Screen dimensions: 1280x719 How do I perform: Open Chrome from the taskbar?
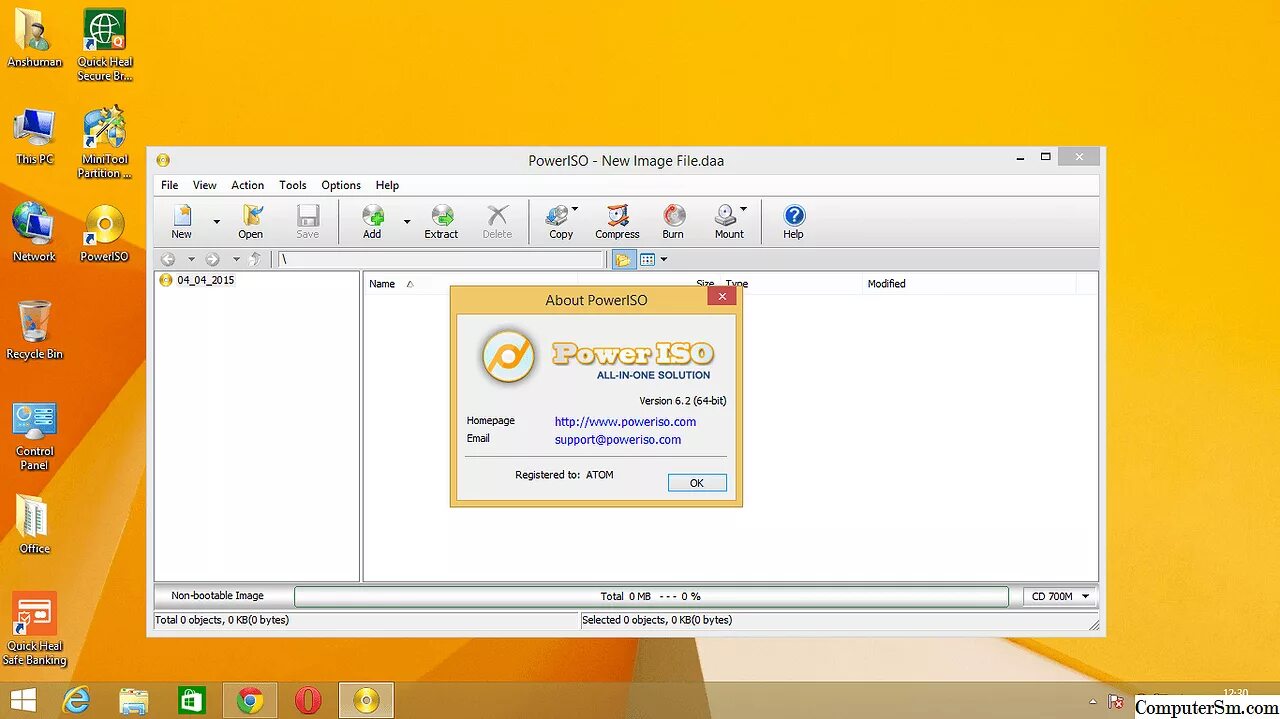pos(250,700)
